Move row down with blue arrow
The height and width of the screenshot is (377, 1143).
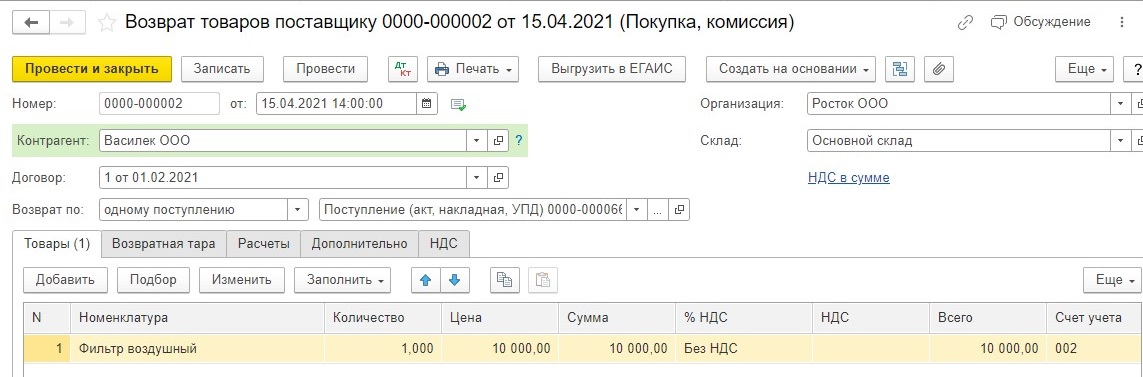pyautogui.click(x=454, y=279)
